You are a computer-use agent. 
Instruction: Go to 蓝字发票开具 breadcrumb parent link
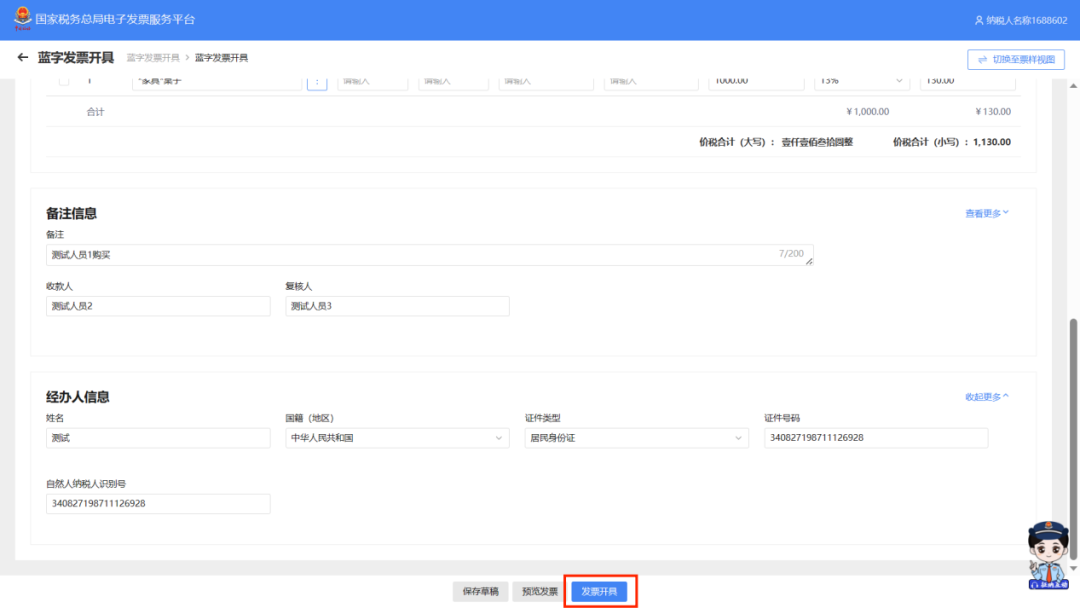coord(153,58)
